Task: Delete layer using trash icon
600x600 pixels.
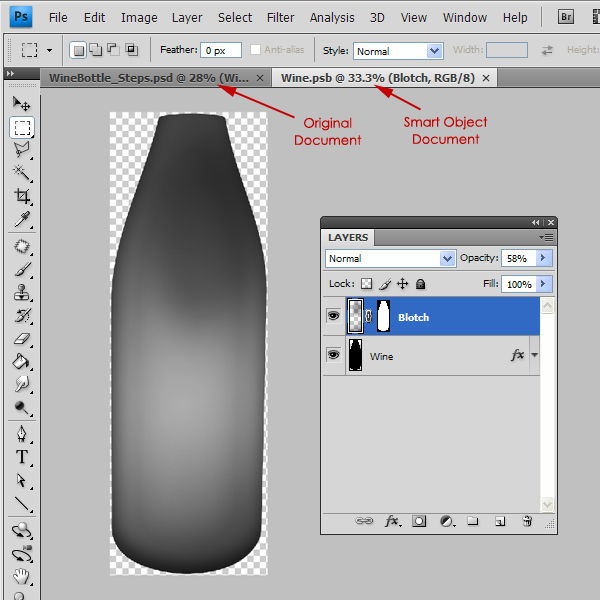Action: point(527,521)
